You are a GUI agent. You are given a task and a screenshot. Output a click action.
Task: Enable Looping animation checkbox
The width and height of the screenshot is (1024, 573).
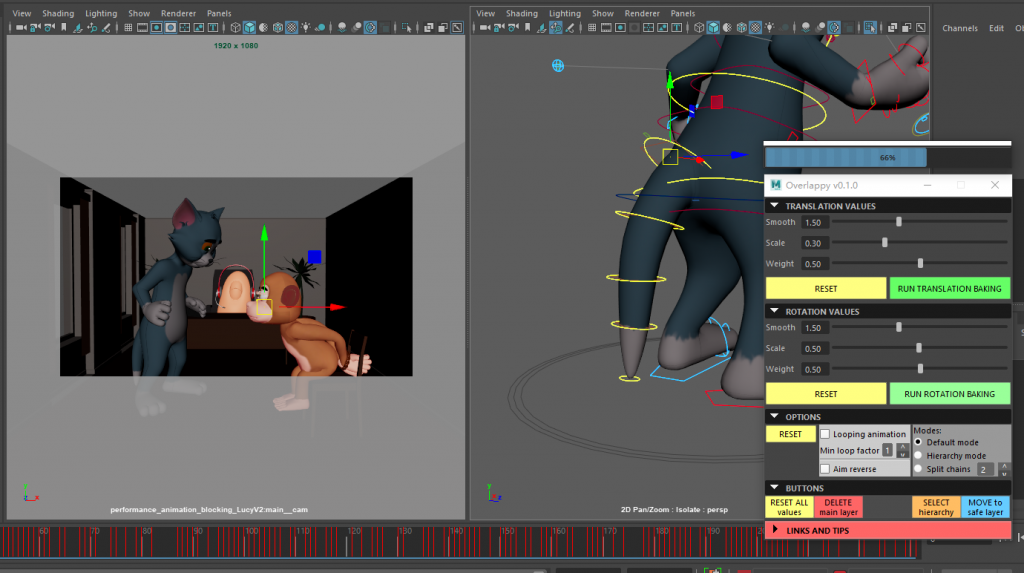point(825,434)
